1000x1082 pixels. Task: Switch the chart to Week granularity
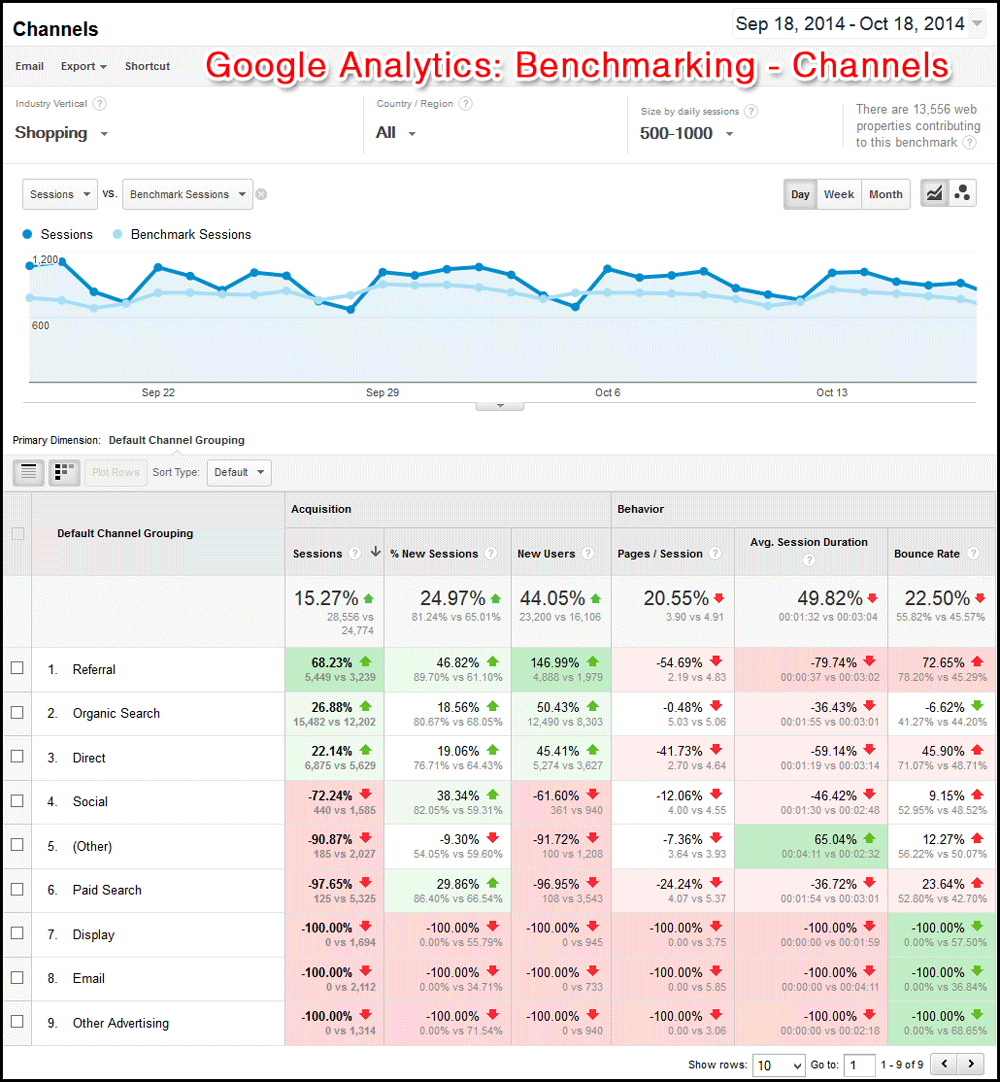[839, 194]
